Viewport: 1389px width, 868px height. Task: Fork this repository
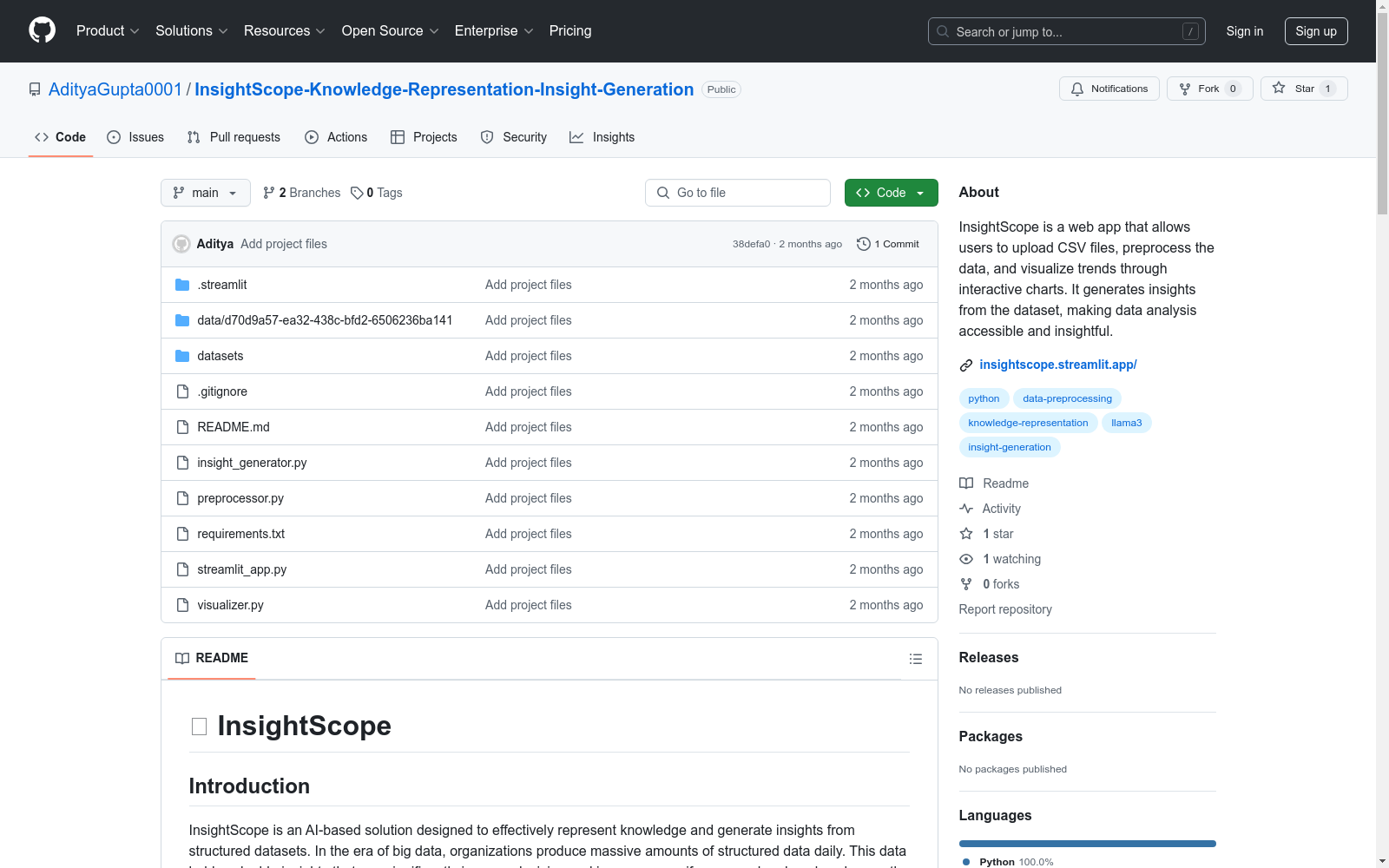tap(1210, 89)
